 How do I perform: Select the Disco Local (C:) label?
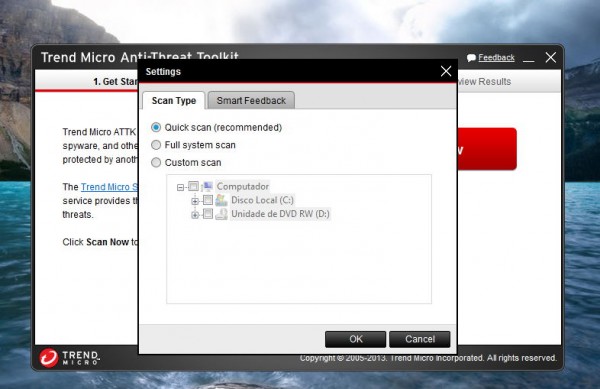tap(262, 200)
